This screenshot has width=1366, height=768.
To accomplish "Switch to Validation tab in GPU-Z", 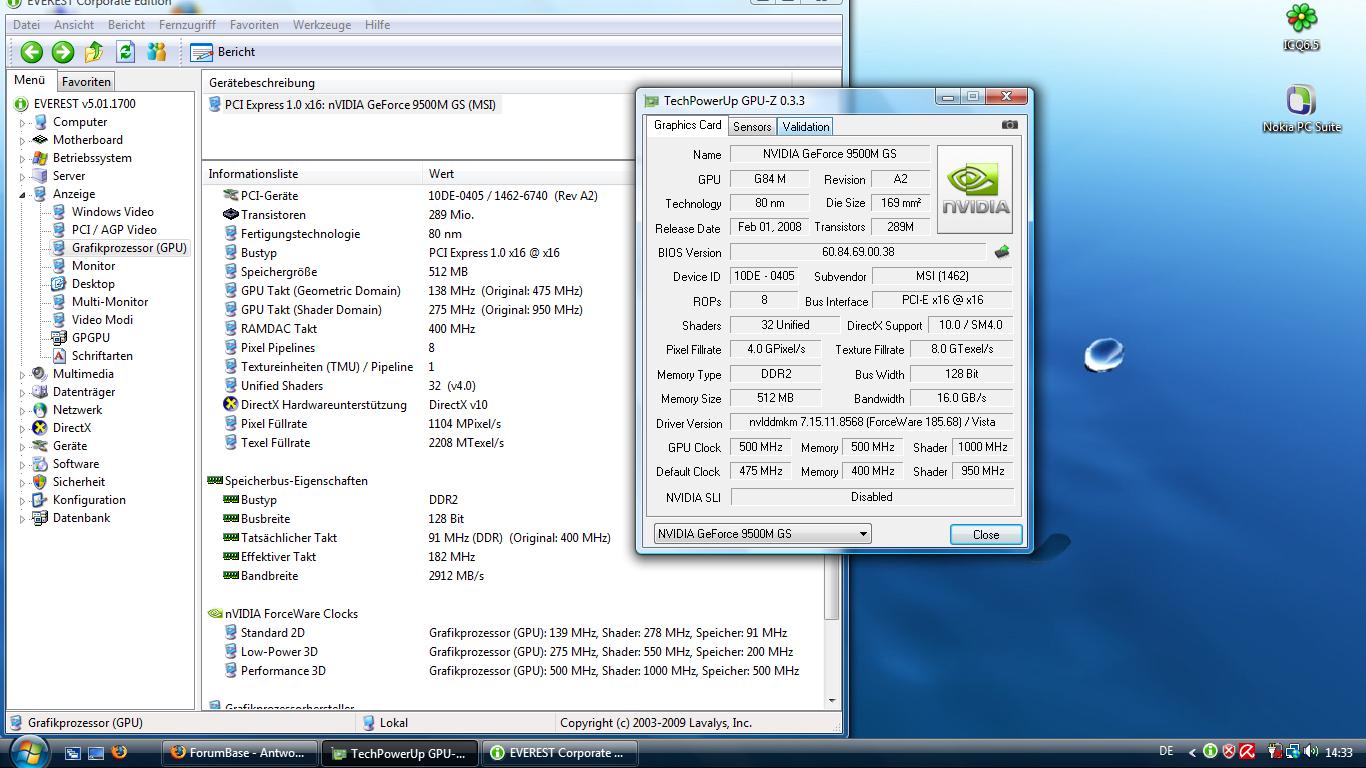I will (x=806, y=127).
